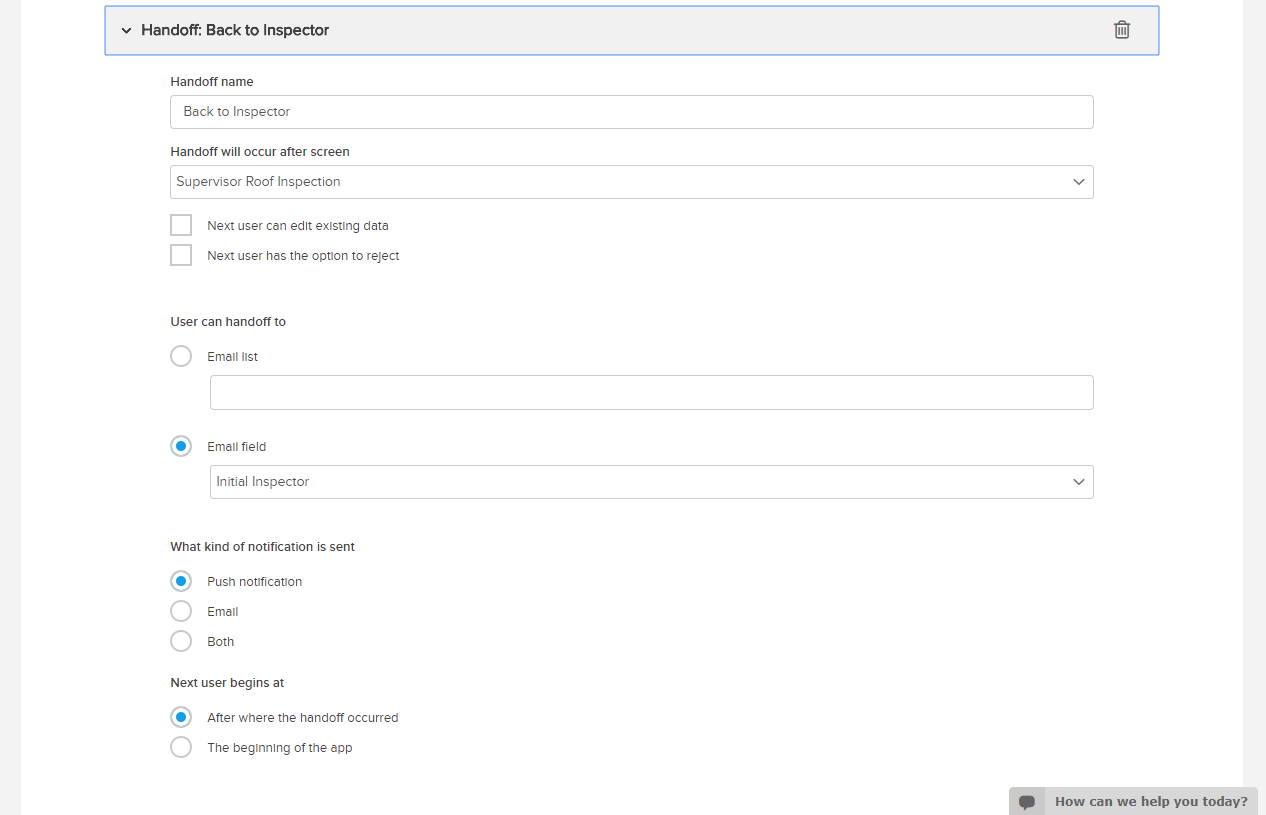
Task: Click the Handoff name text field
Action: (x=630, y=112)
